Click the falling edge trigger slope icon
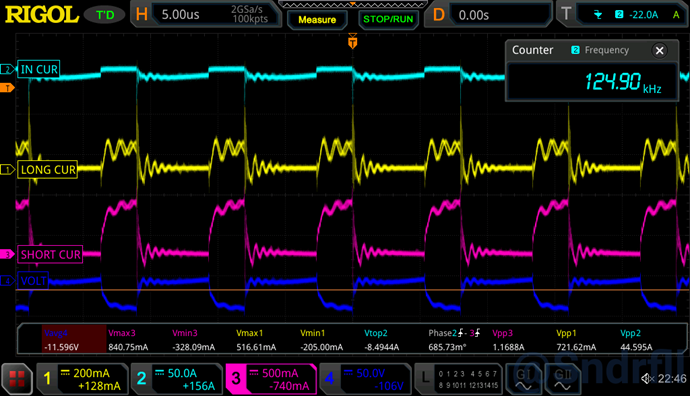The image size is (690, 396). coord(598,15)
